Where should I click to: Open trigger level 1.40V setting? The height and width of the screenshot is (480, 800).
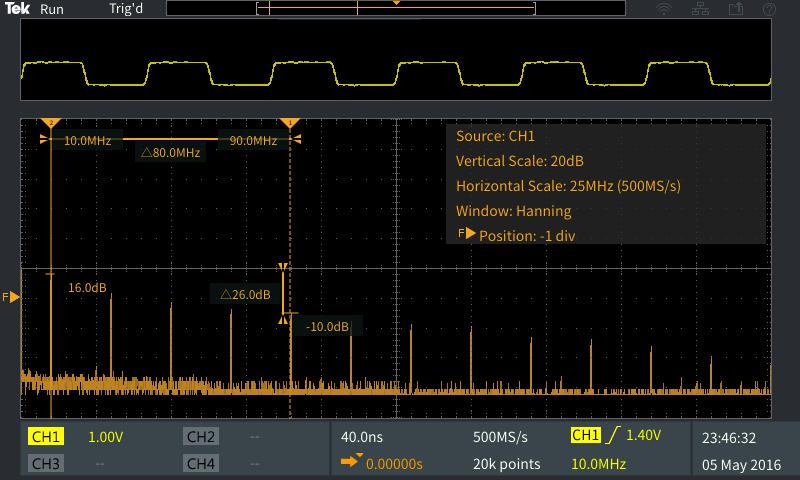[643, 435]
